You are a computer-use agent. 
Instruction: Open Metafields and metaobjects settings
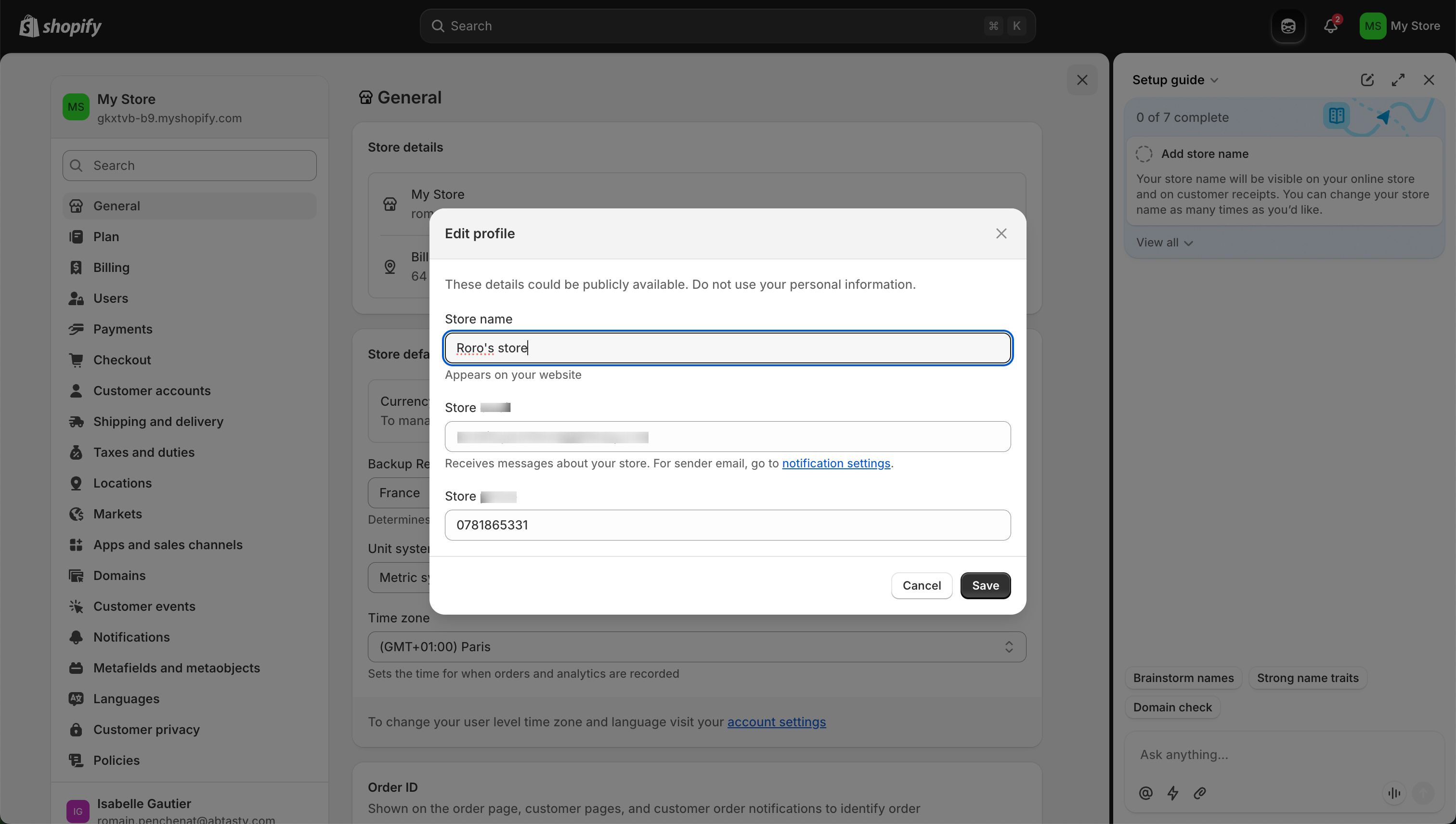click(177, 668)
